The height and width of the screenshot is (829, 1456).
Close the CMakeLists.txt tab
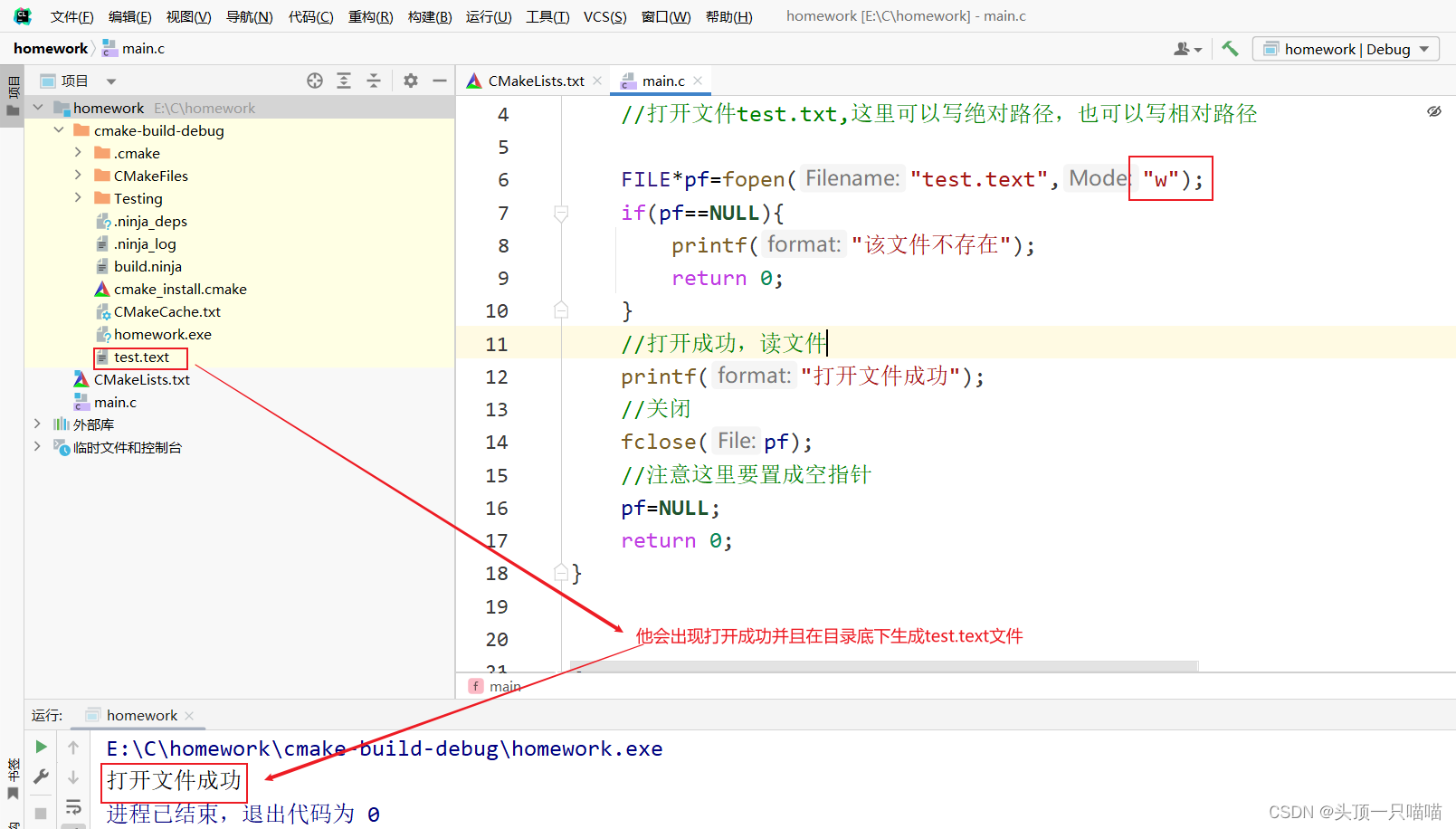(x=597, y=81)
